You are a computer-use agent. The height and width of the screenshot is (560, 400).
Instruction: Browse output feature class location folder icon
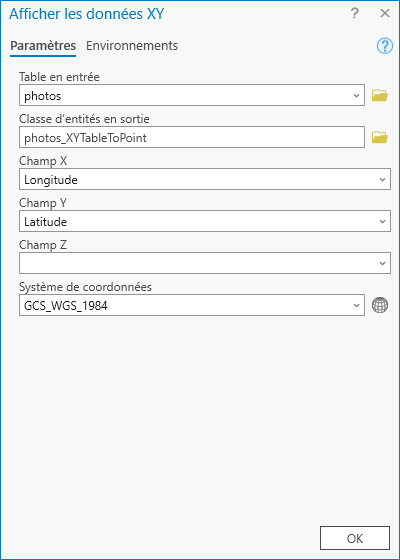click(x=380, y=137)
